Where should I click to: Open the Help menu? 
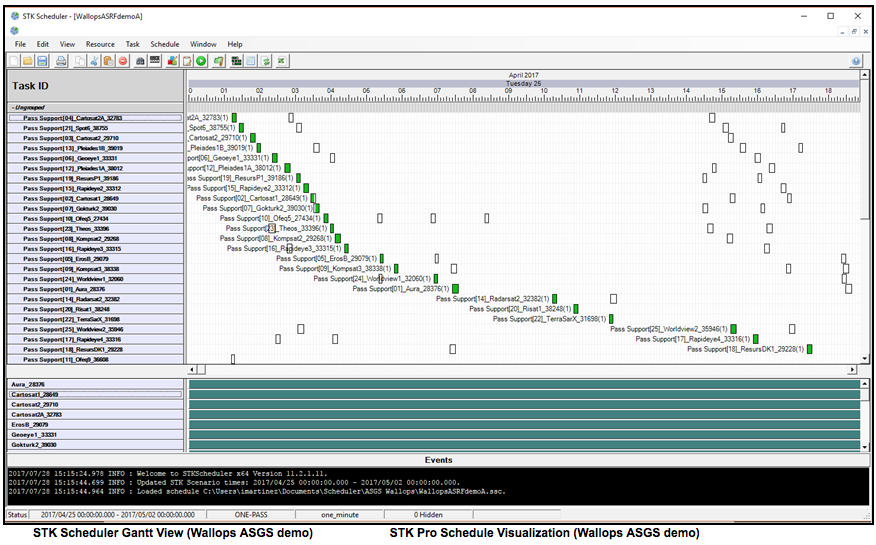[x=235, y=44]
